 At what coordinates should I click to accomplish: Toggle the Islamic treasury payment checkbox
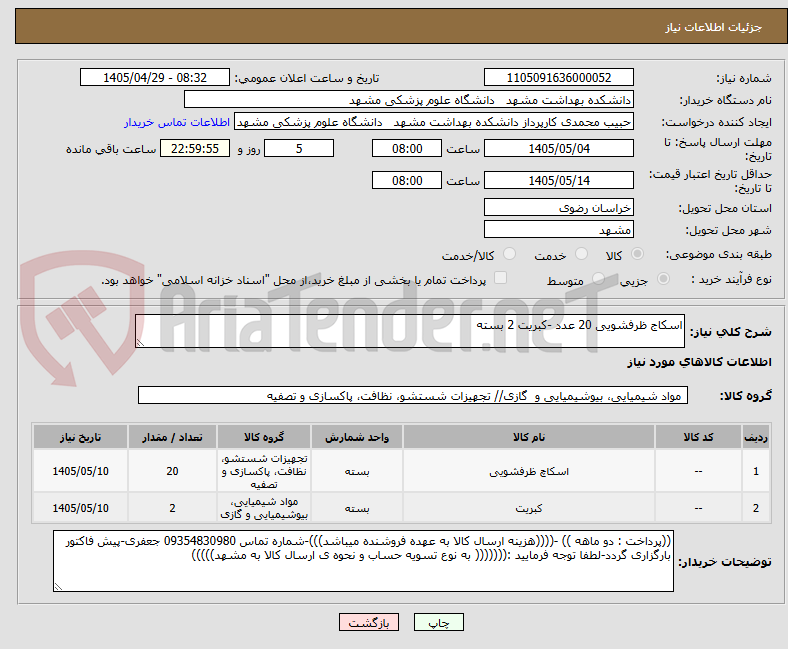(x=501, y=278)
